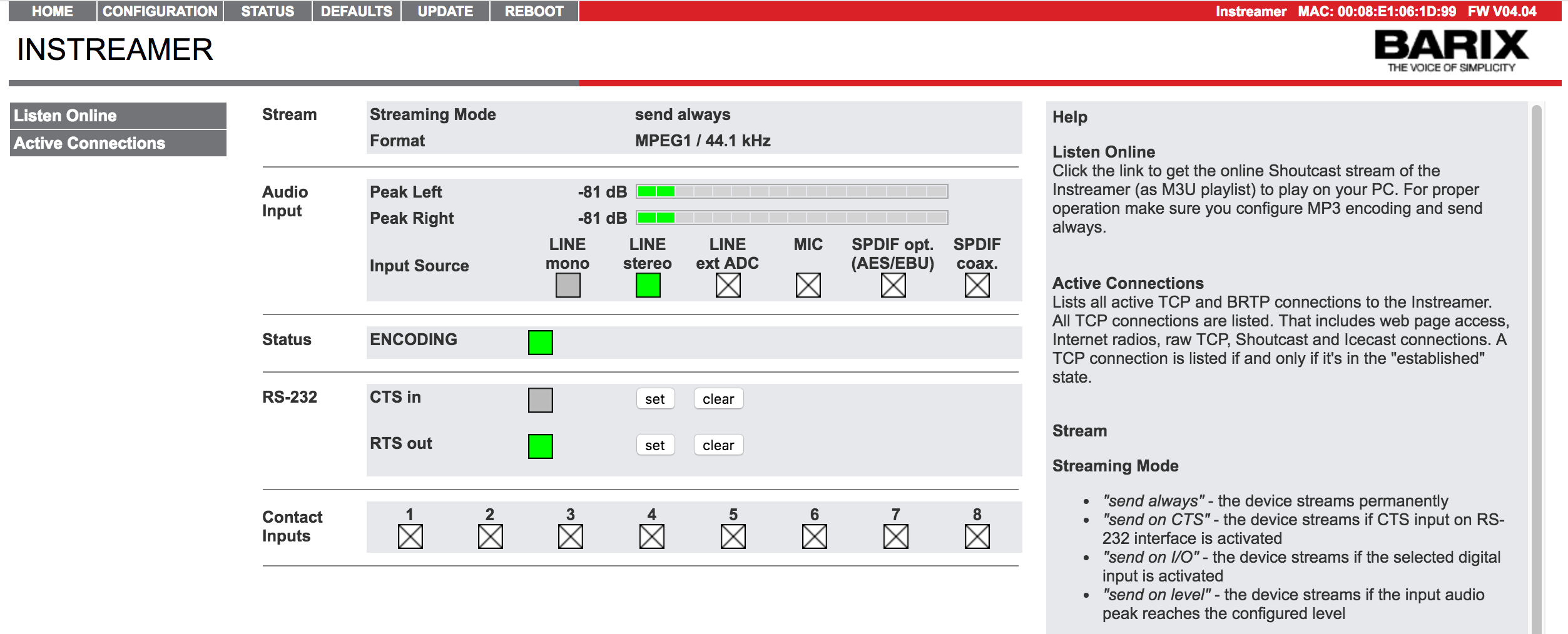The height and width of the screenshot is (634, 1568).
Task: Open Active Connections in the sidebar
Action: tap(118, 143)
